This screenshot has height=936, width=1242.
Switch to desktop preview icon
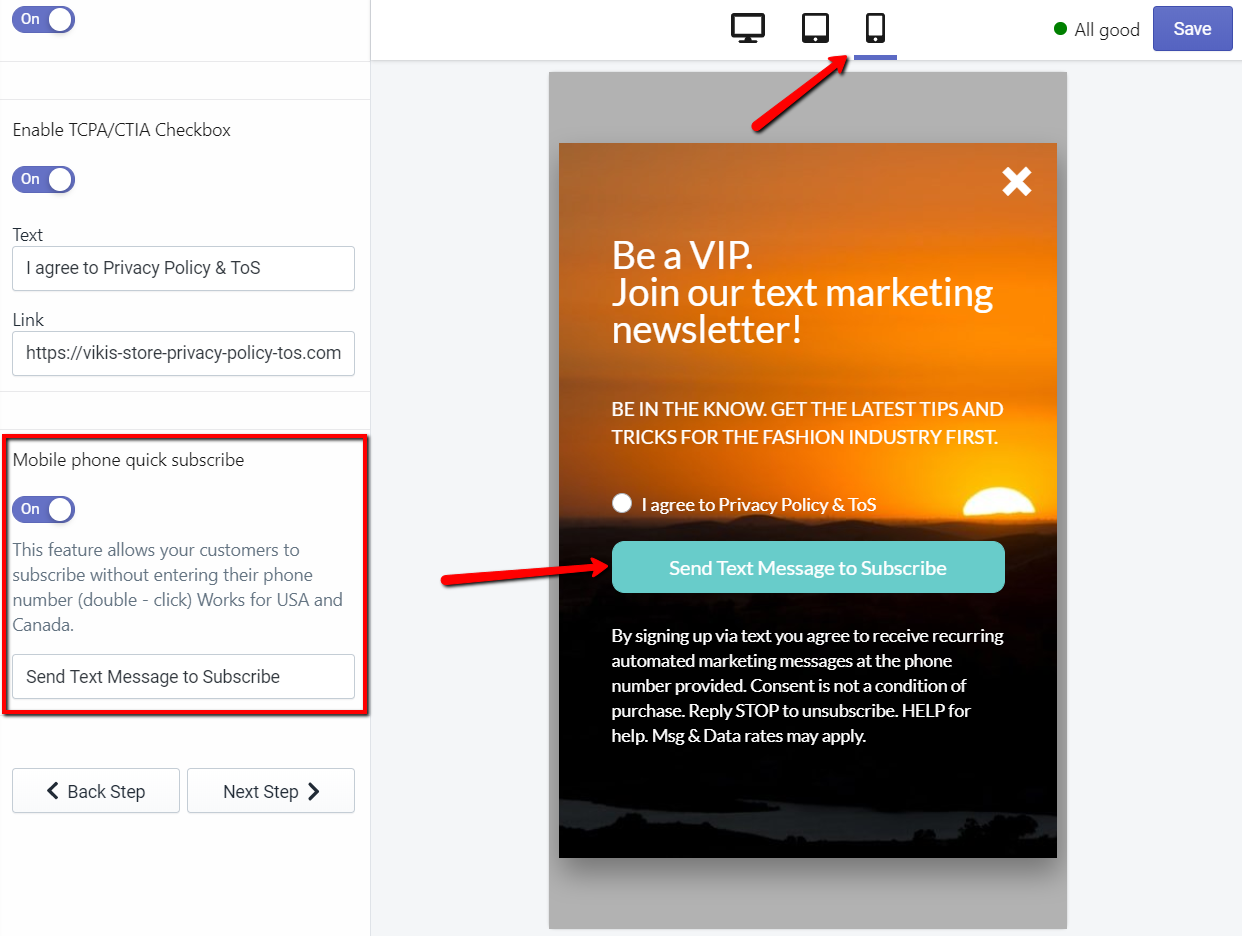(x=748, y=28)
